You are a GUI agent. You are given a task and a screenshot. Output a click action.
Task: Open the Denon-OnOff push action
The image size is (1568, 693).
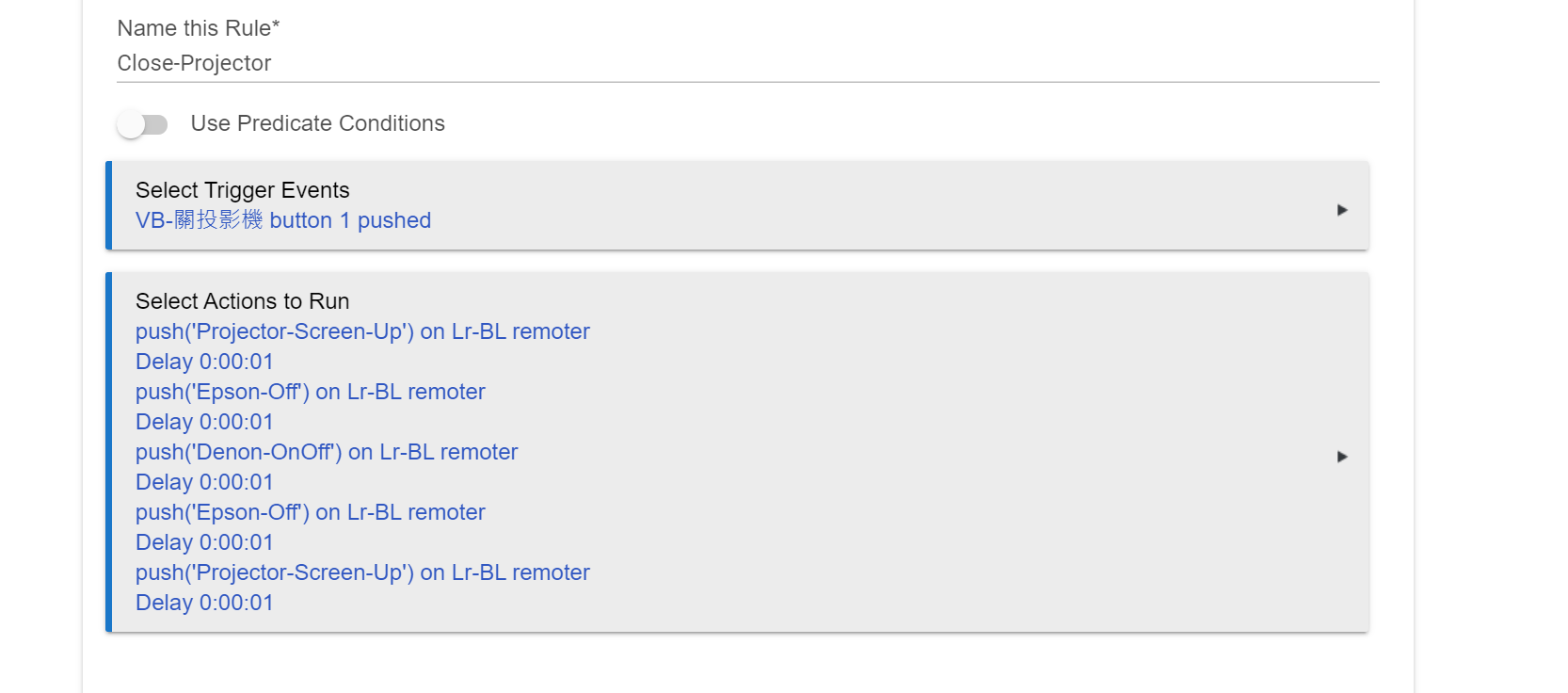pos(327,452)
